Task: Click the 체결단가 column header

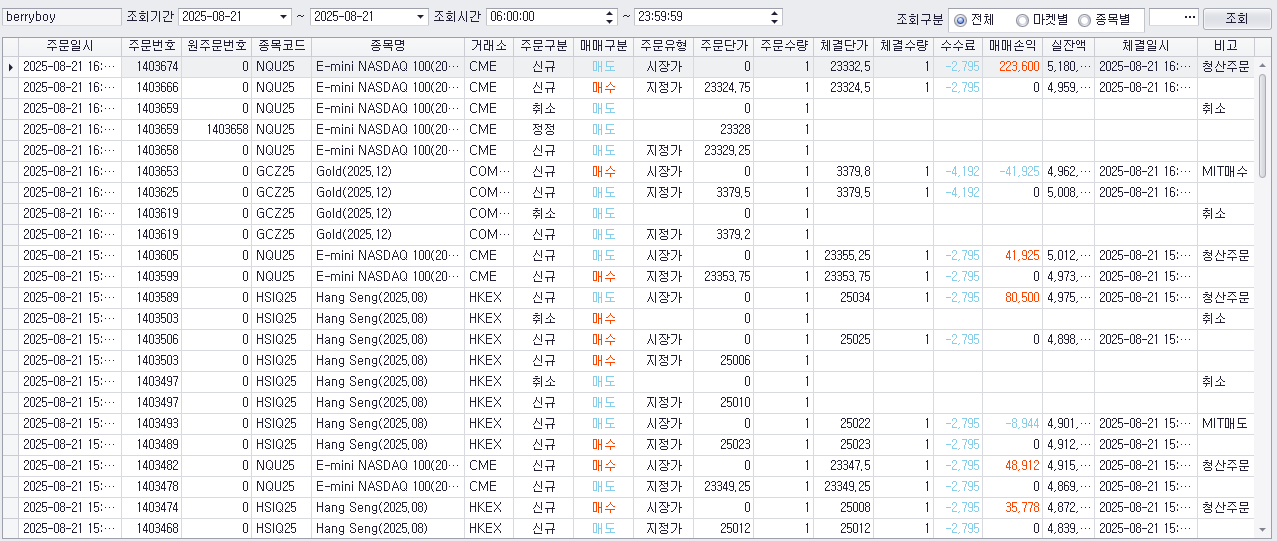Action: click(x=843, y=46)
